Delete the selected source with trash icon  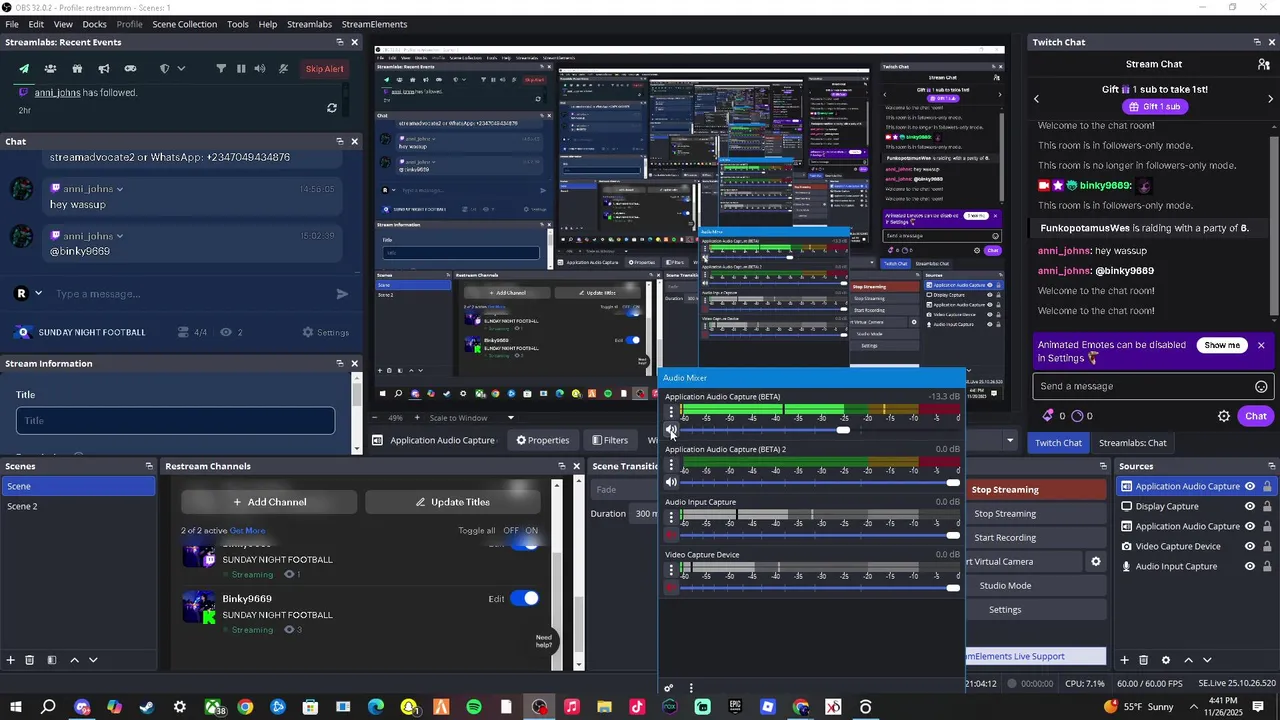1144,660
